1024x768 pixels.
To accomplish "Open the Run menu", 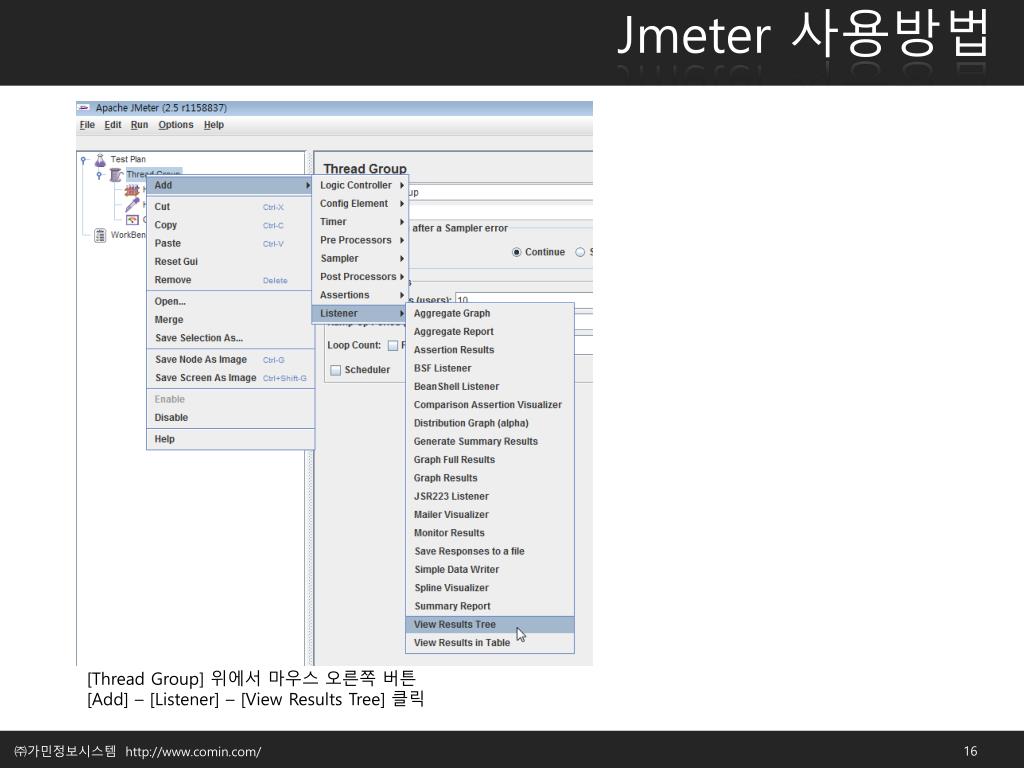I will tap(139, 125).
